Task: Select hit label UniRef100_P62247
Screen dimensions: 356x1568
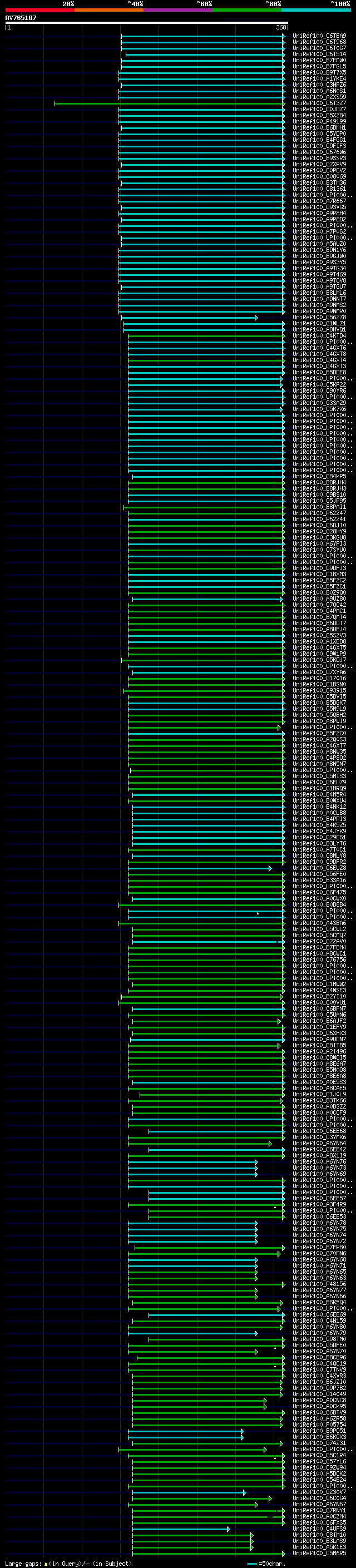Action: (319, 512)
